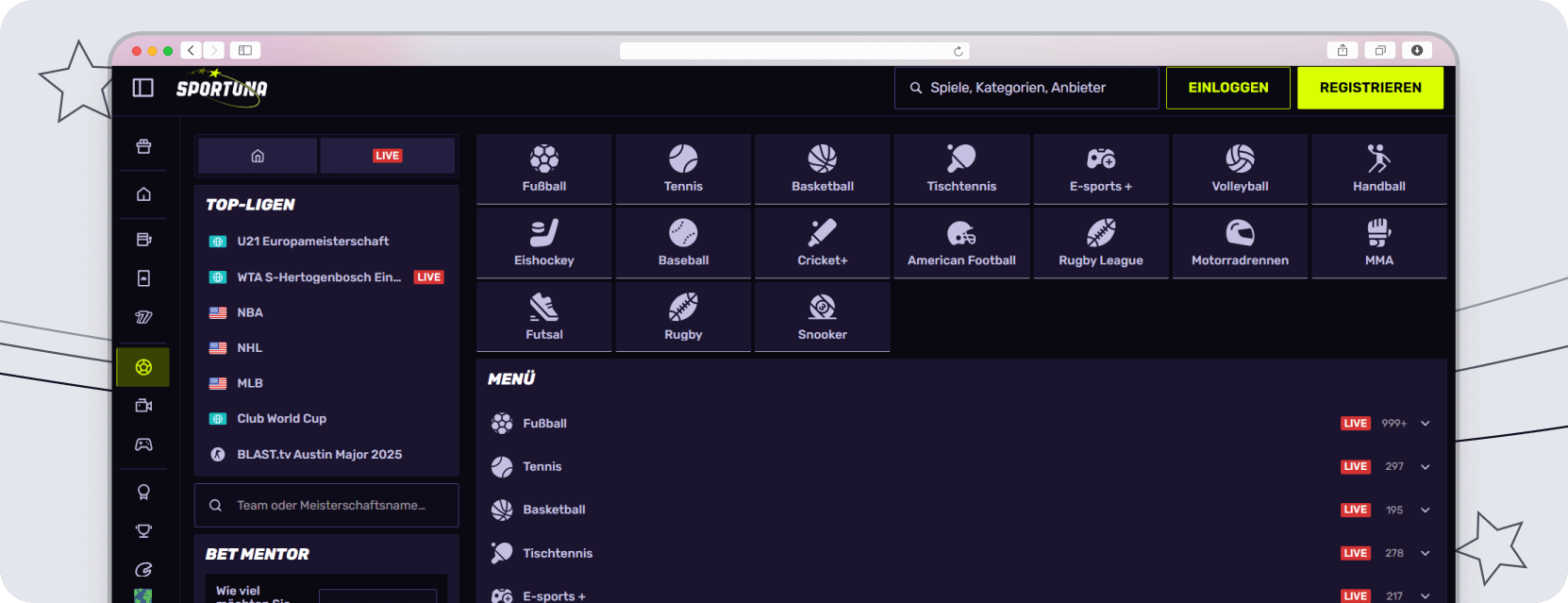Click the EINLOGGEN button
This screenshot has height=603, width=1568.
[x=1227, y=88]
